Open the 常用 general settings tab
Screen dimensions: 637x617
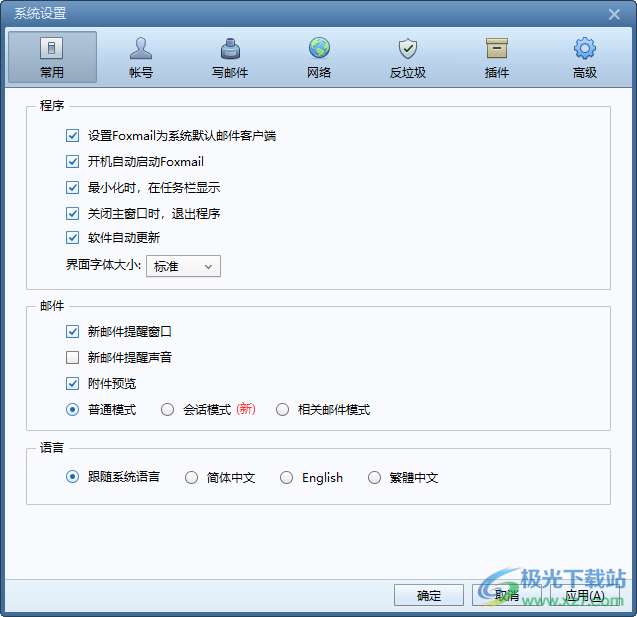[52, 57]
